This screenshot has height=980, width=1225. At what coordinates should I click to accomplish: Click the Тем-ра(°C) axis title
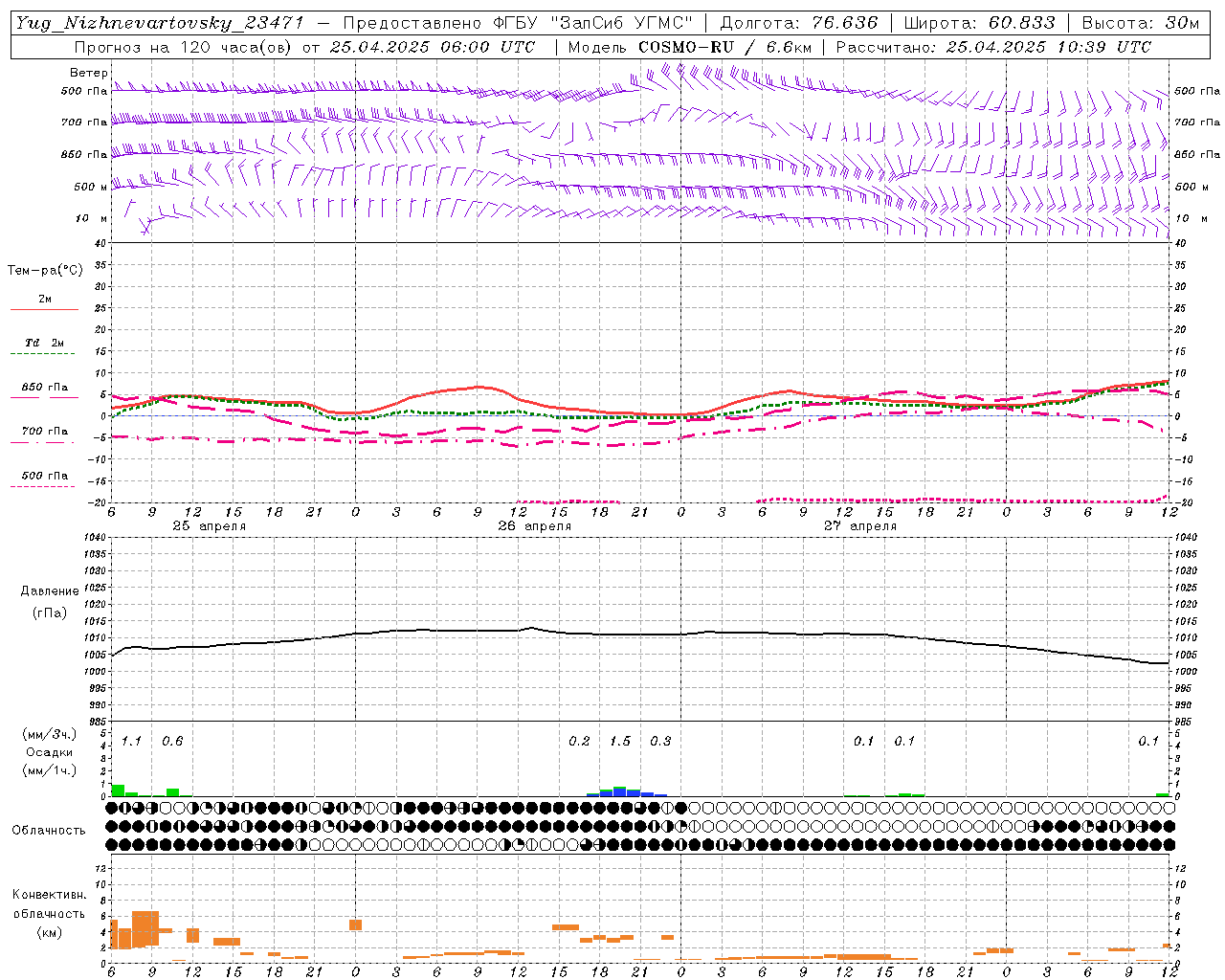tap(45, 271)
